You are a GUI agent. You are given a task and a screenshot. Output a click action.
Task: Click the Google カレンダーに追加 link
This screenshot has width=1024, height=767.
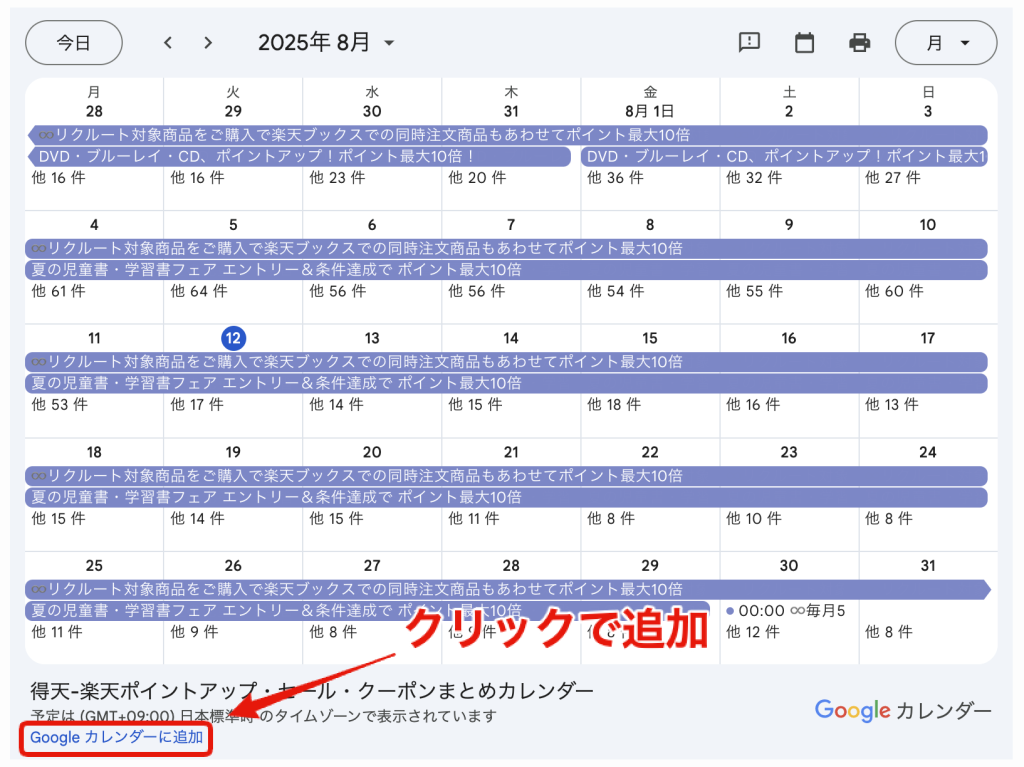tap(116, 738)
